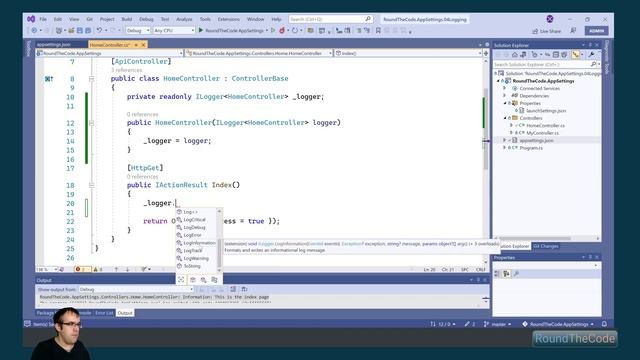Screen dimensions: 640x360
Task: Click the warning count indicator below editor
Action: (x=98, y=269)
